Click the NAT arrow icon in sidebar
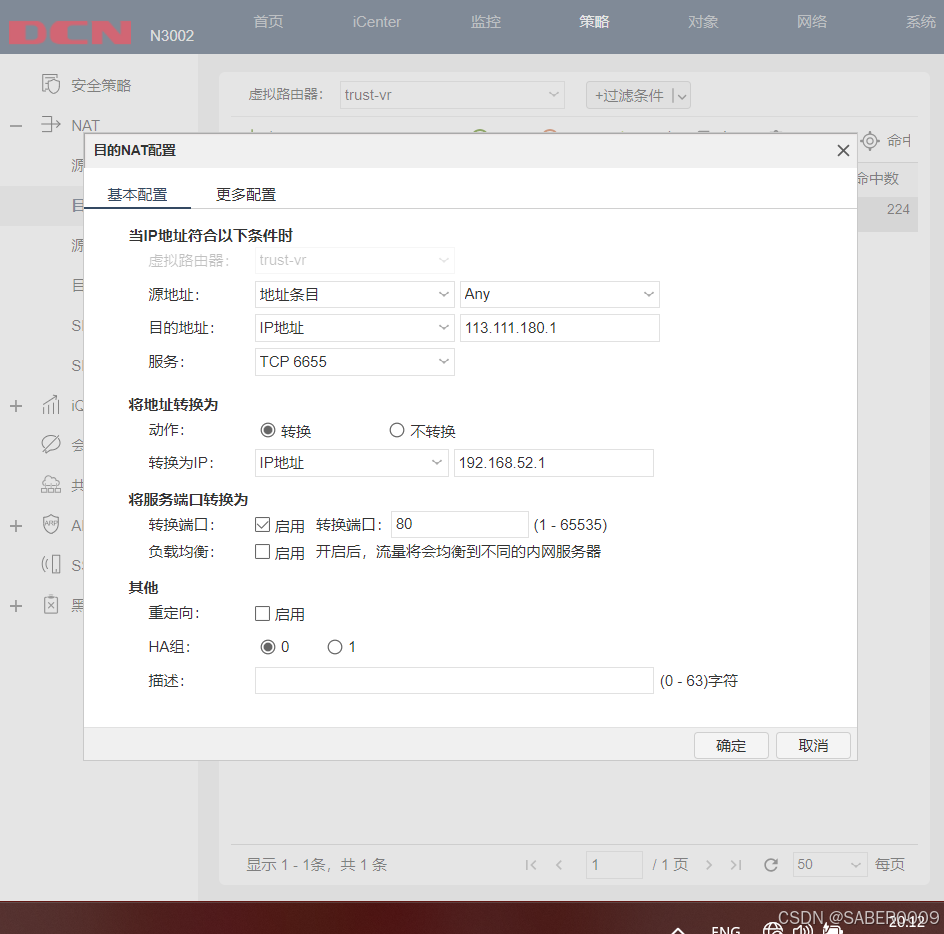 (x=51, y=124)
